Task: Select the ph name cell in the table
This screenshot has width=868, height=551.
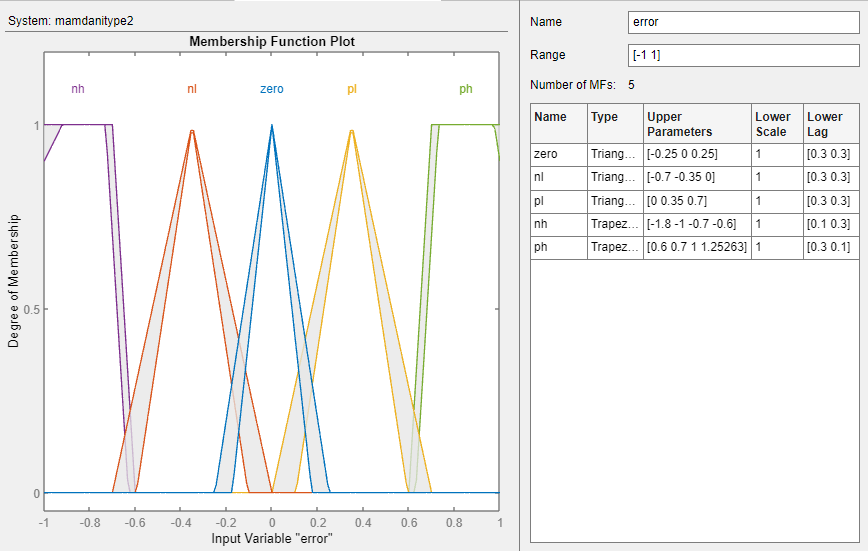Action: [x=558, y=246]
